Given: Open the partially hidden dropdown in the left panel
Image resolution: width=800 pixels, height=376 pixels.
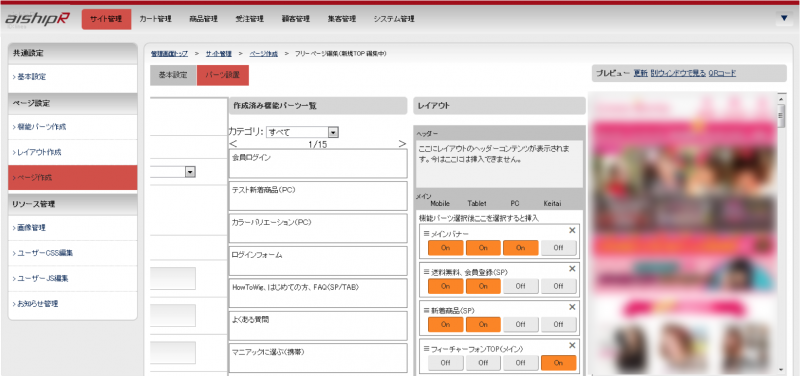Looking at the screenshot, I should point(173,172).
